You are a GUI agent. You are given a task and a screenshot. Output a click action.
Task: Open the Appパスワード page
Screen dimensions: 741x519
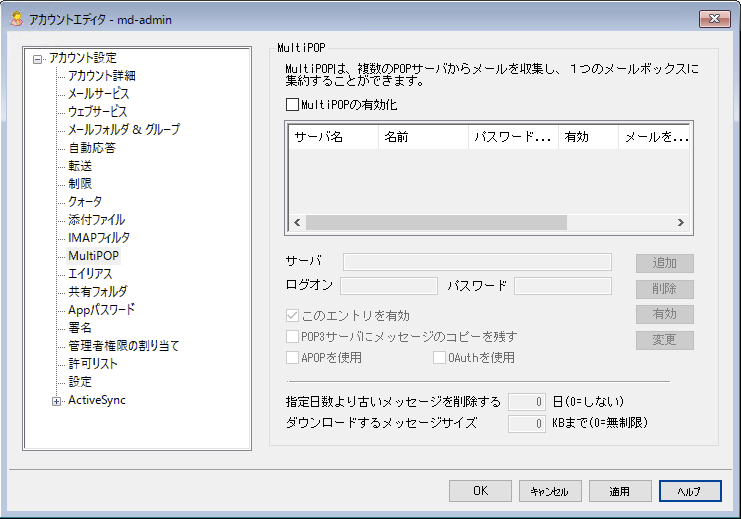[101, 309]
